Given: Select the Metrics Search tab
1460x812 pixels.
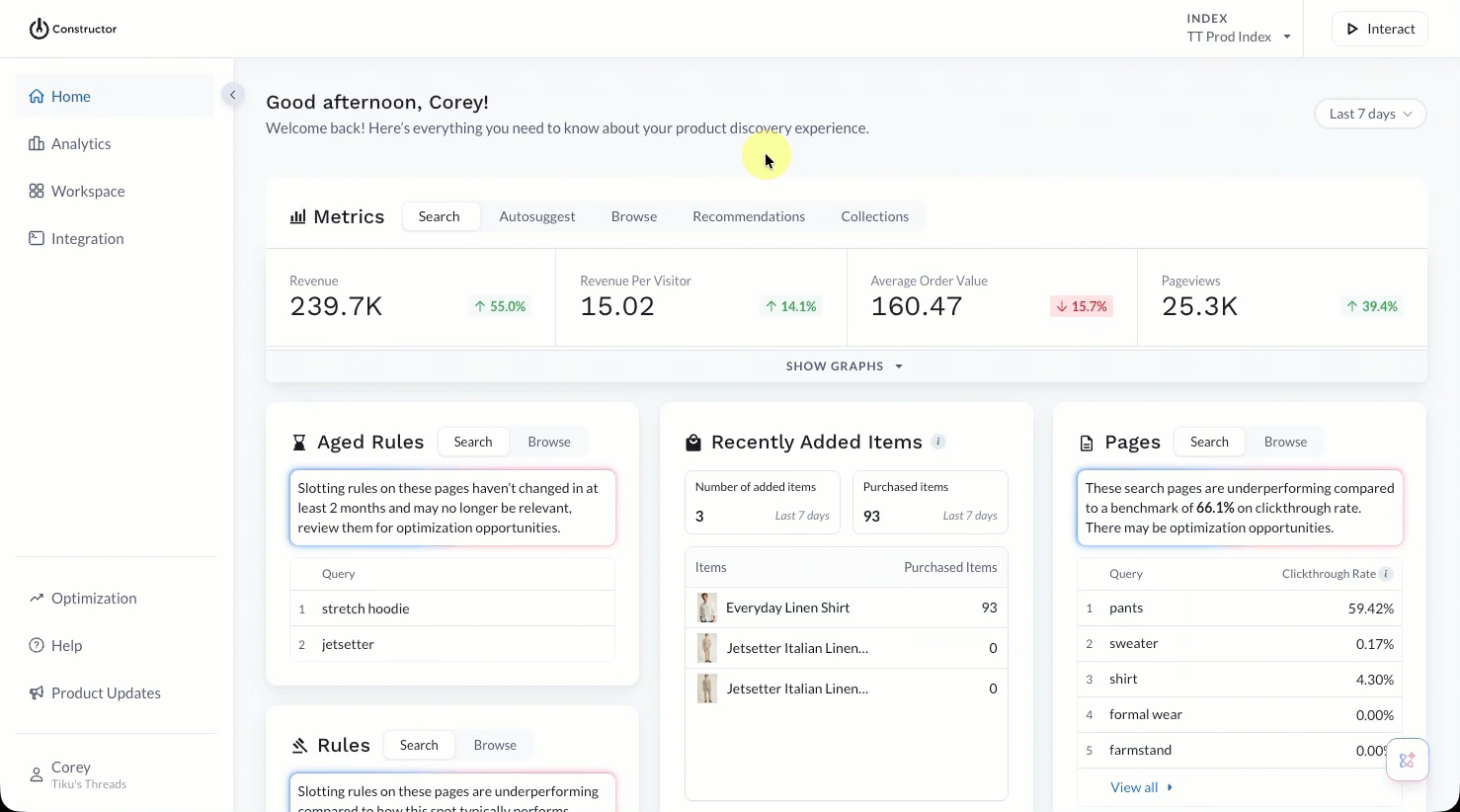Looking at the screenshot, I should pos(440,216).
